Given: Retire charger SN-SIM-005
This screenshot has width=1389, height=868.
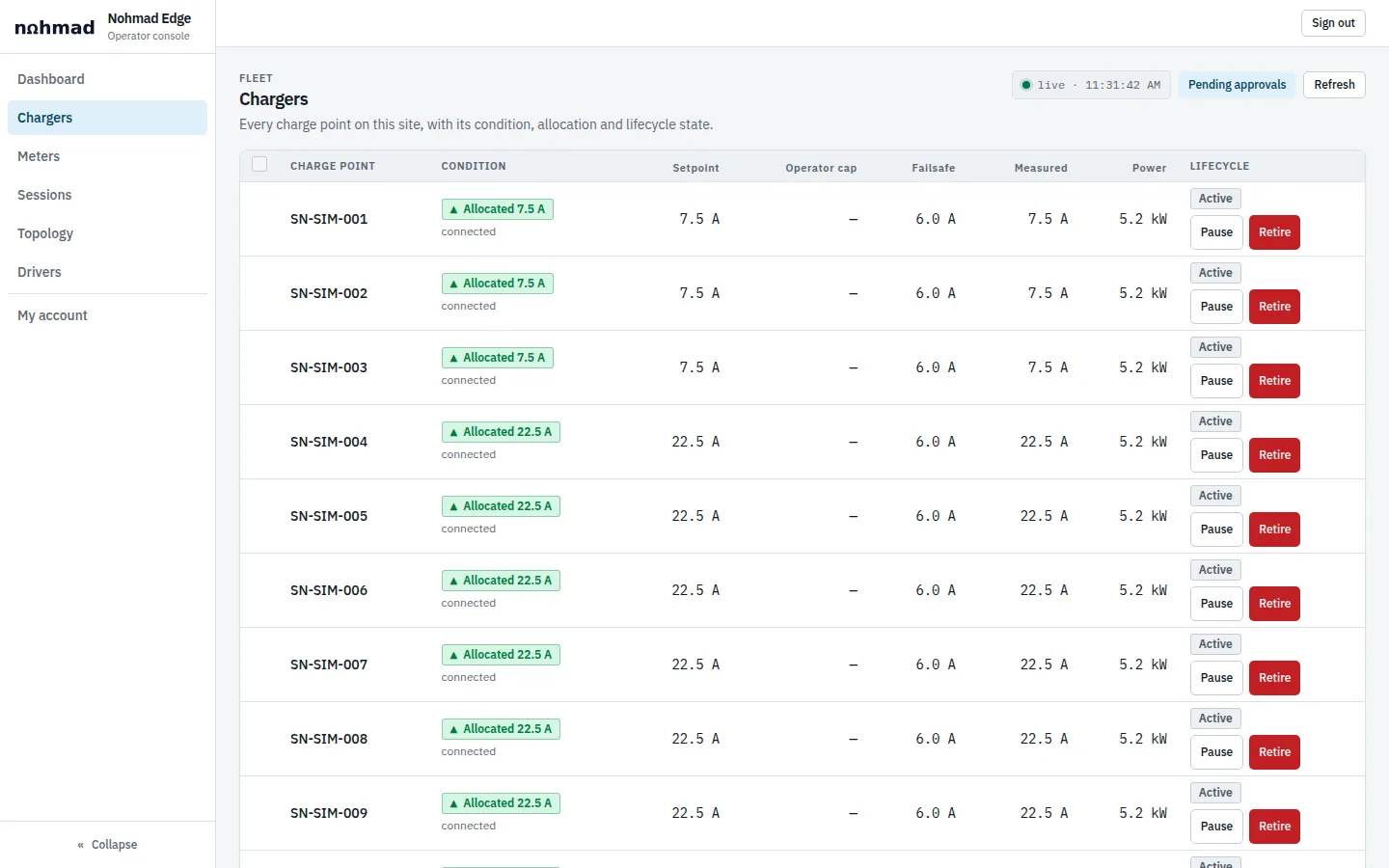Looking at the screenshot, I should point(1274,529).
